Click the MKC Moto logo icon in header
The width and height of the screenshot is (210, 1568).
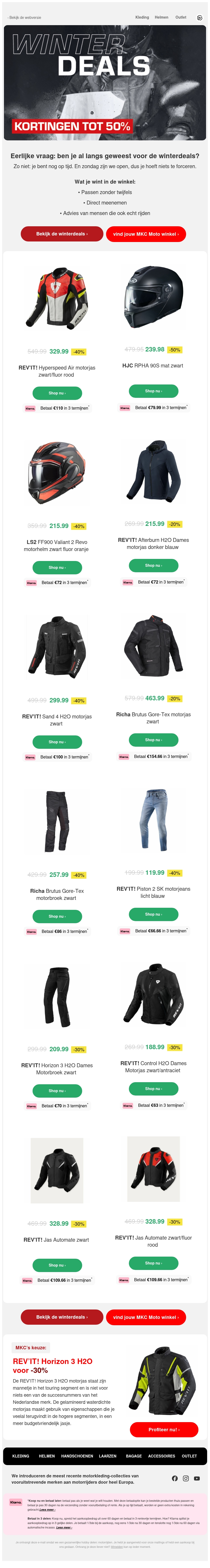tap(199, 18)
